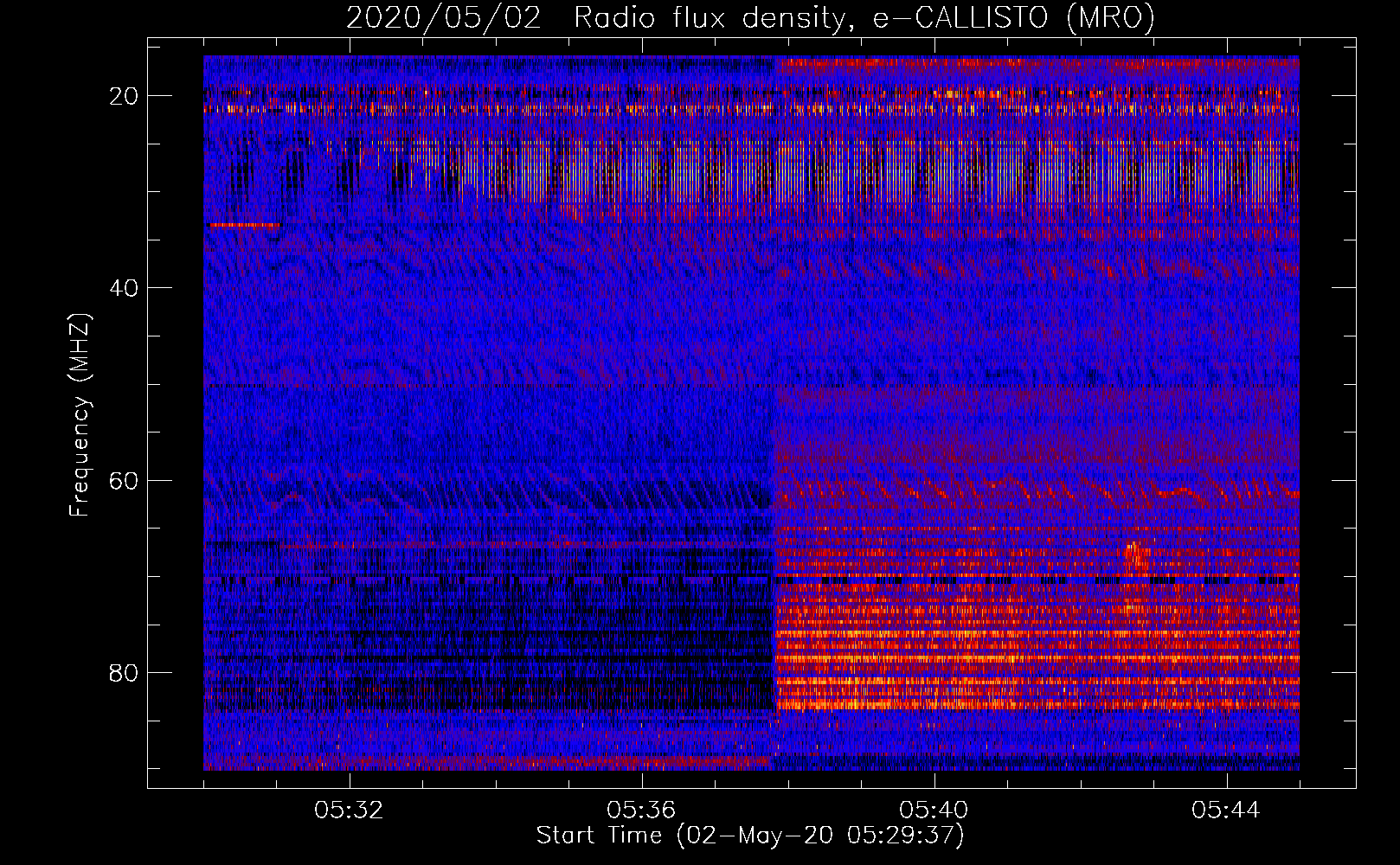Click the short red horizontal line near 33 MHz at plot start
Viewport: 1400px width, 865px height.
point(244,225)
